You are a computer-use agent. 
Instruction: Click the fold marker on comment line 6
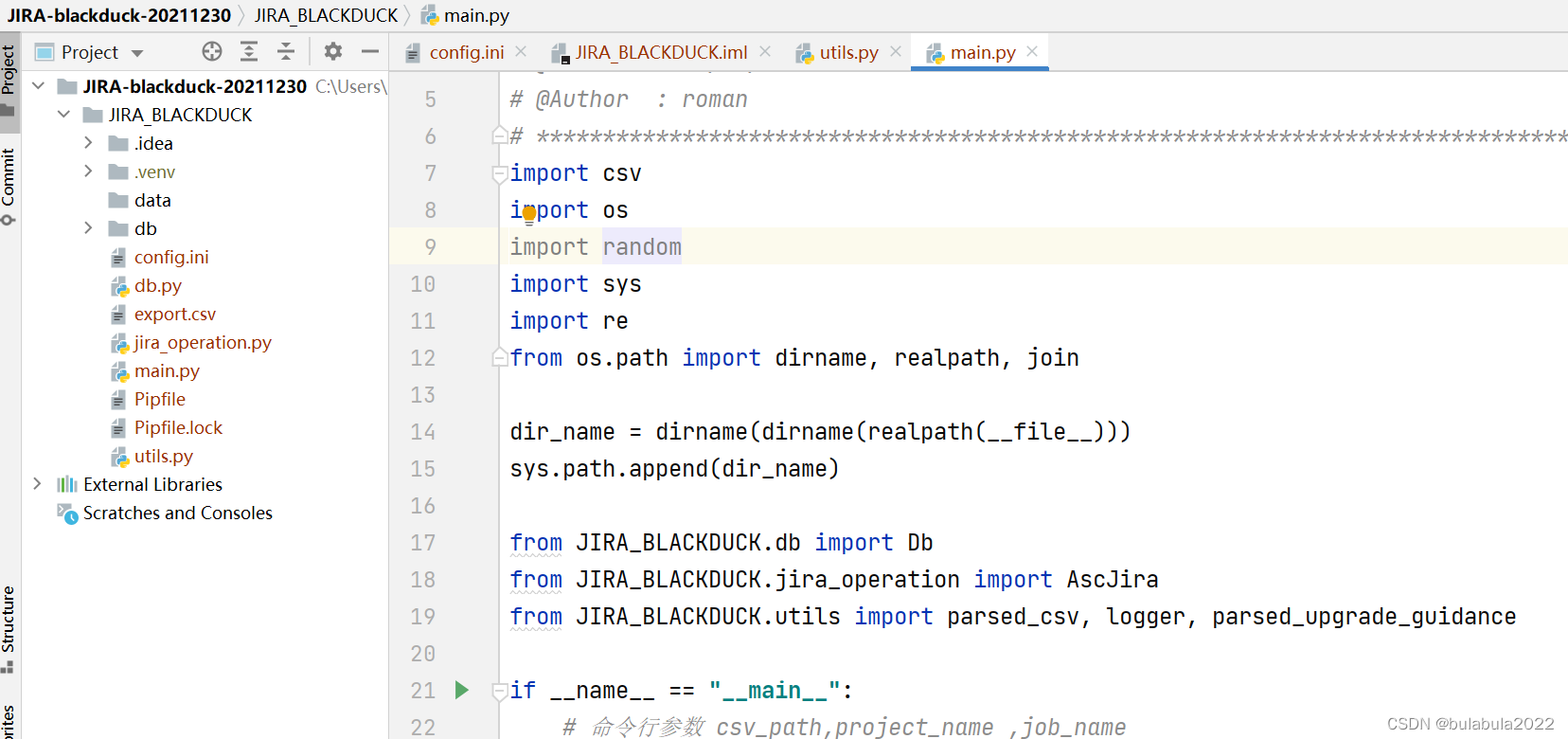pos(499,135)
